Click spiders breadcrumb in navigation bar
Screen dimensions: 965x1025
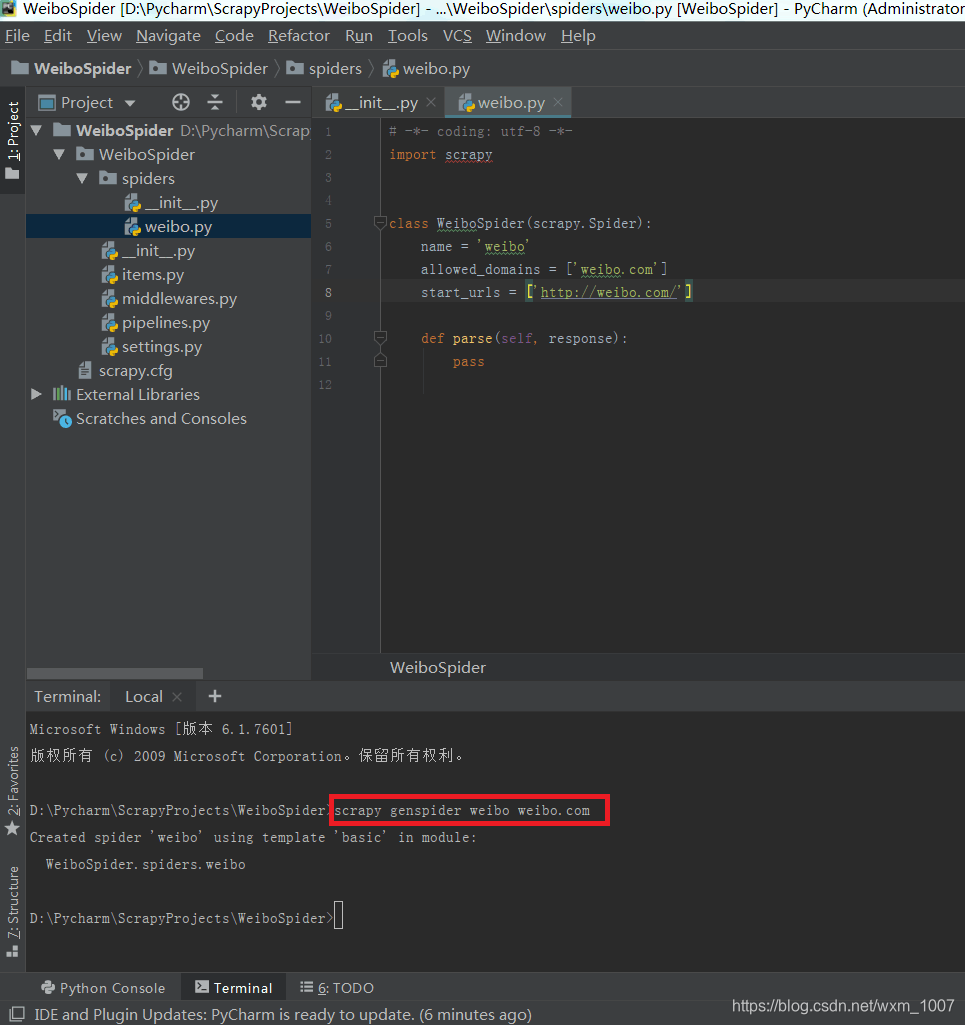(x=324, y=69)
